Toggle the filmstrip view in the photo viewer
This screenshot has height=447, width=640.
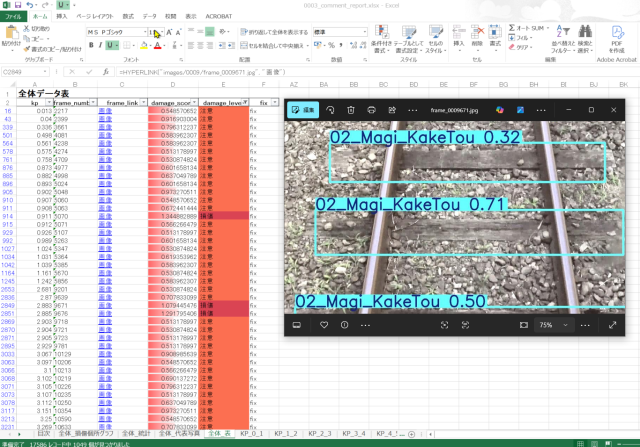297,325
